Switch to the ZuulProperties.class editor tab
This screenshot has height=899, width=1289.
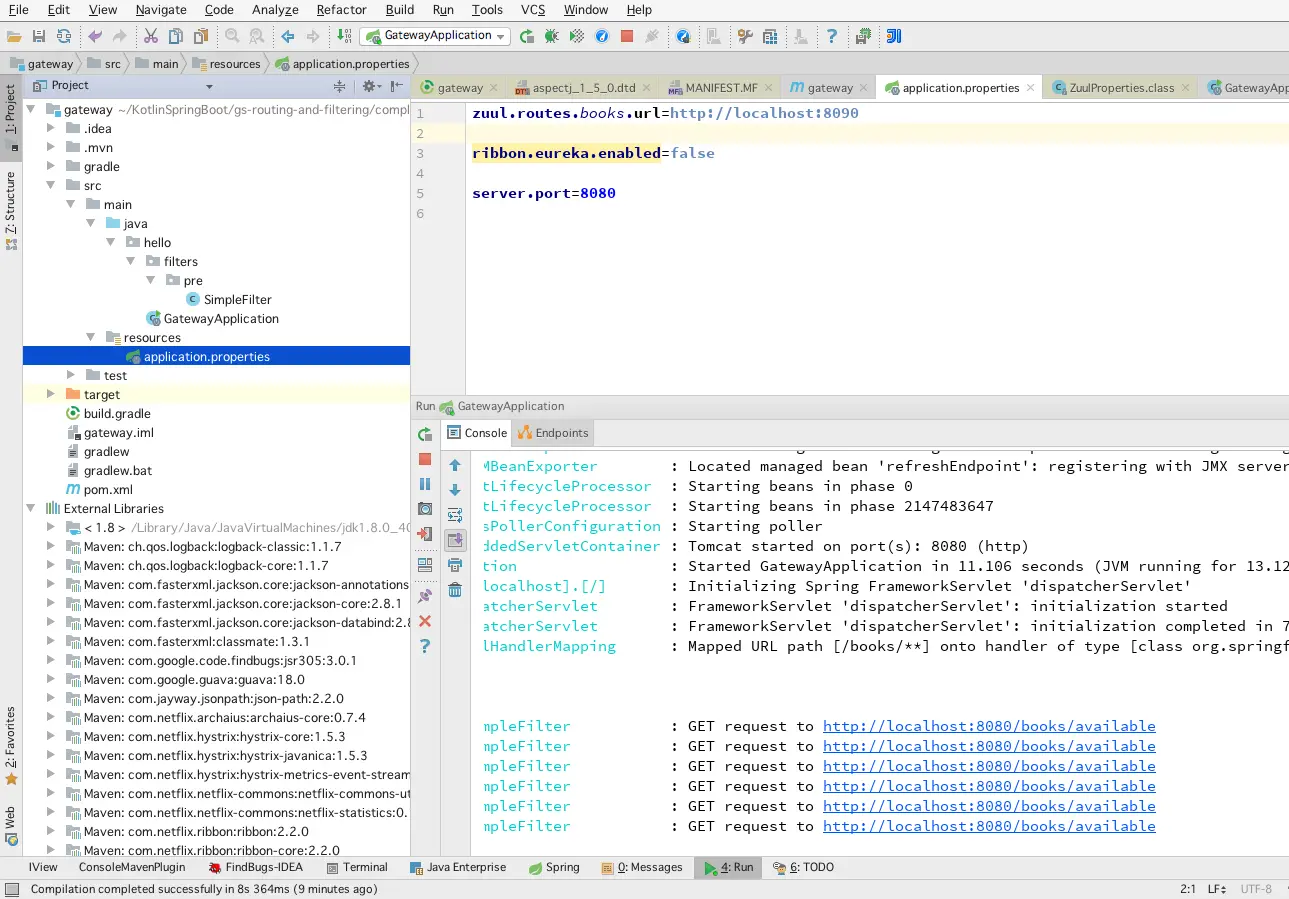click(1120, 88)
